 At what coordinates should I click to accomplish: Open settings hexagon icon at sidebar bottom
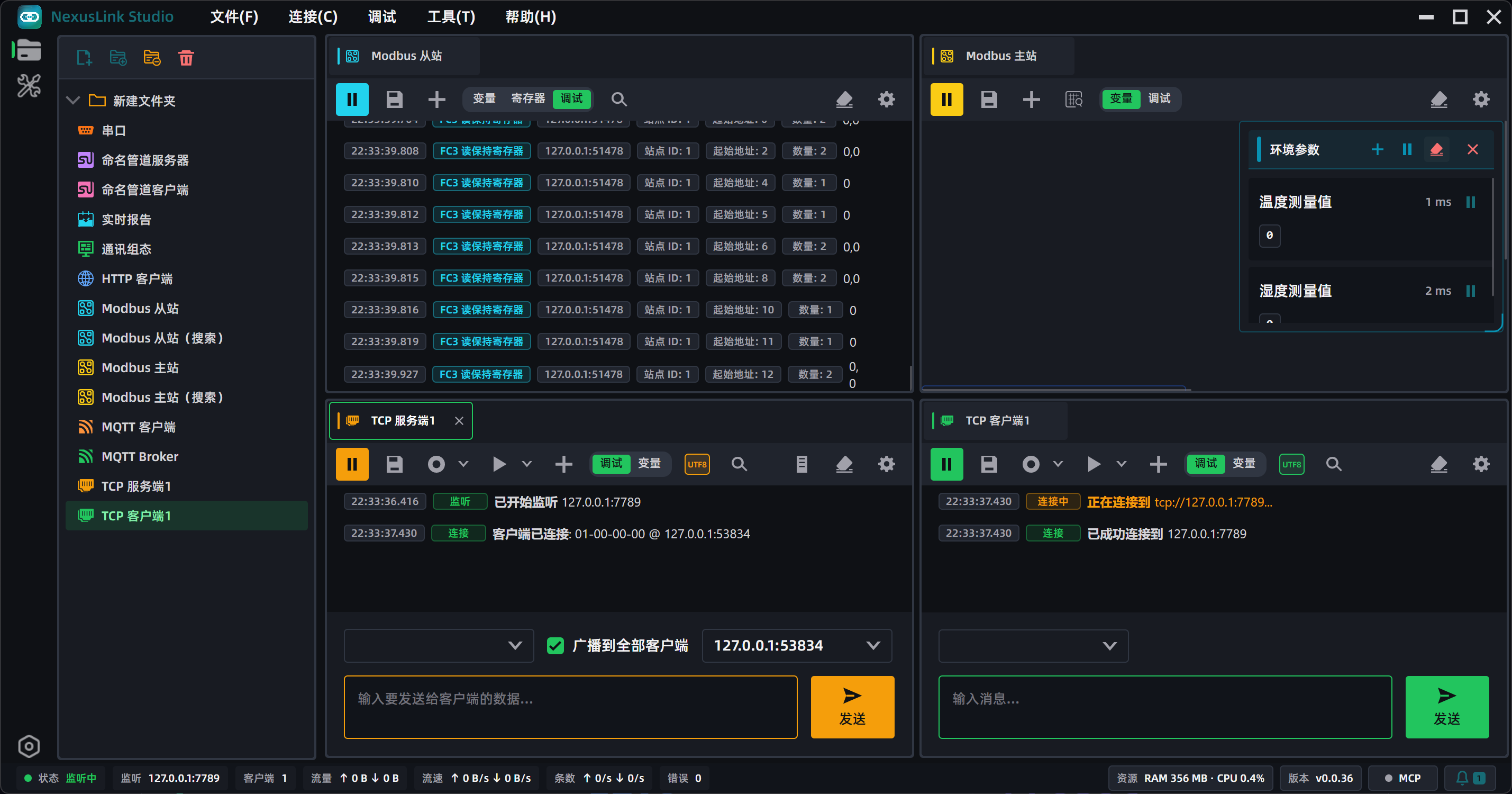[28, 746]
